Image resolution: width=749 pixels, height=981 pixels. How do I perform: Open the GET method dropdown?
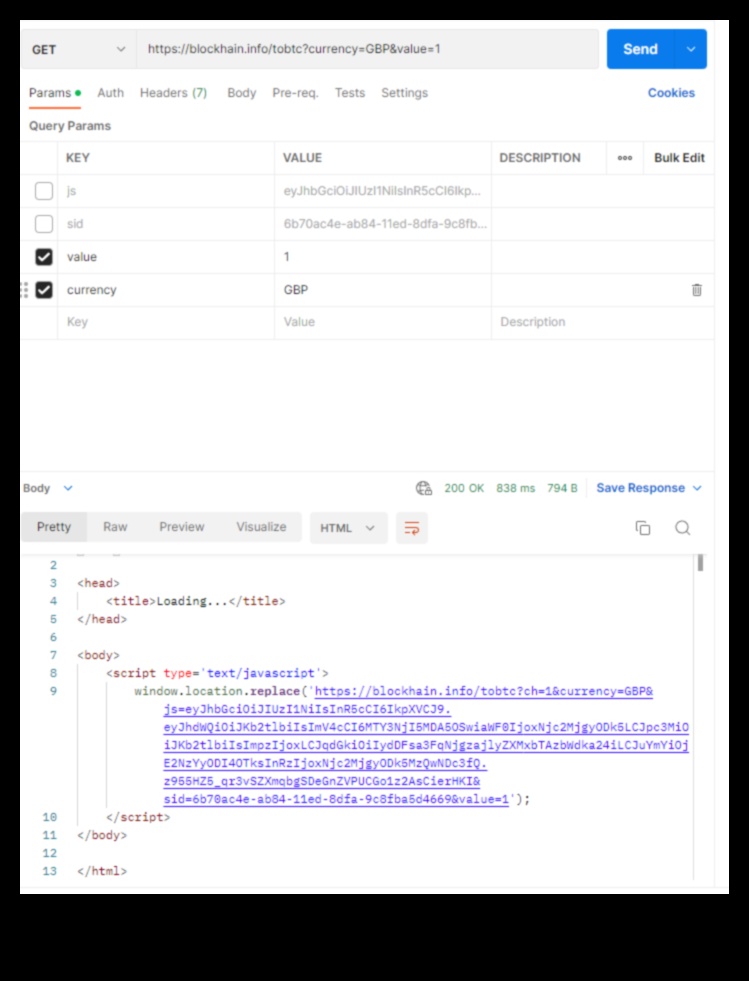[78, 49]
